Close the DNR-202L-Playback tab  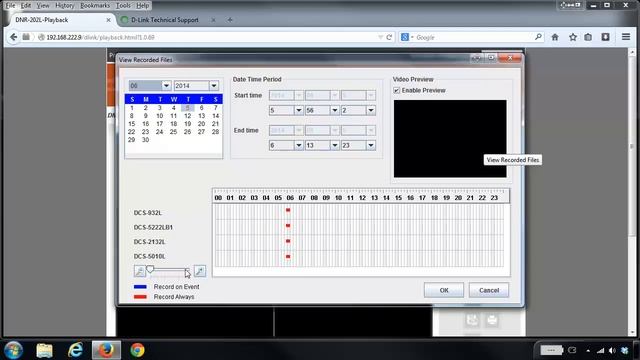pos(108,20)
